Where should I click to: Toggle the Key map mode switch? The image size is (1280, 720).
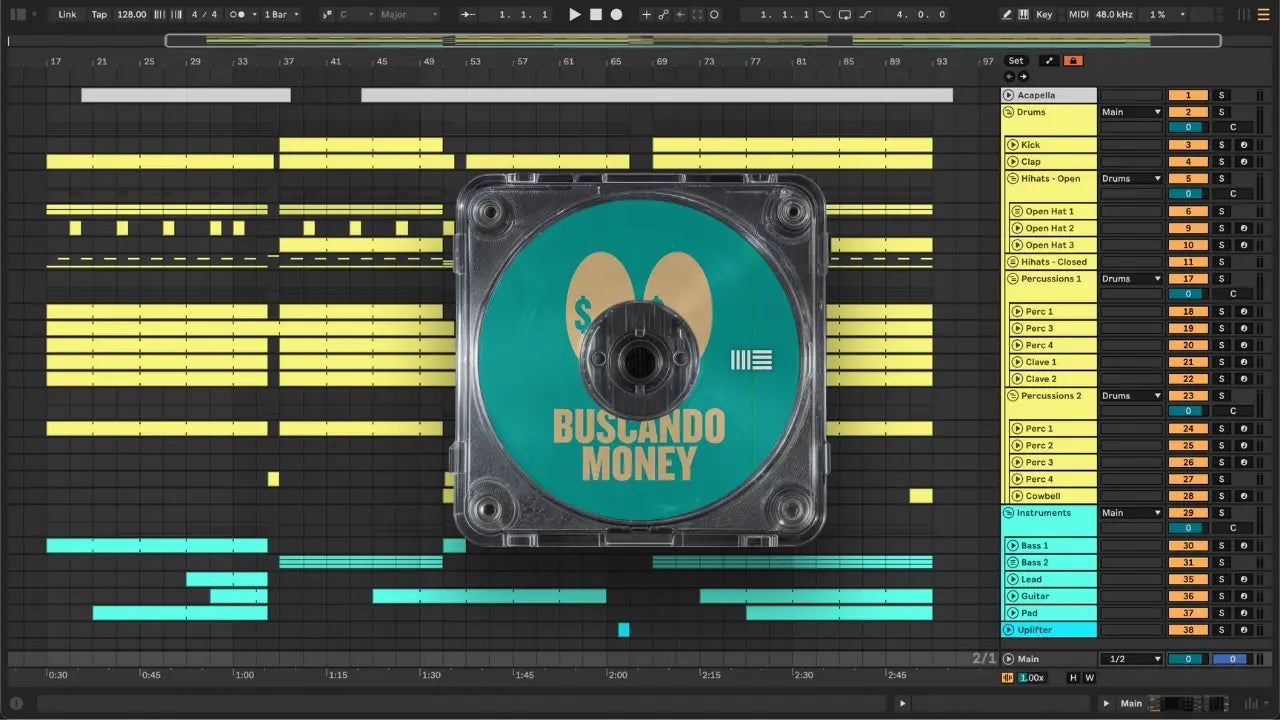tap(1044, 15)
